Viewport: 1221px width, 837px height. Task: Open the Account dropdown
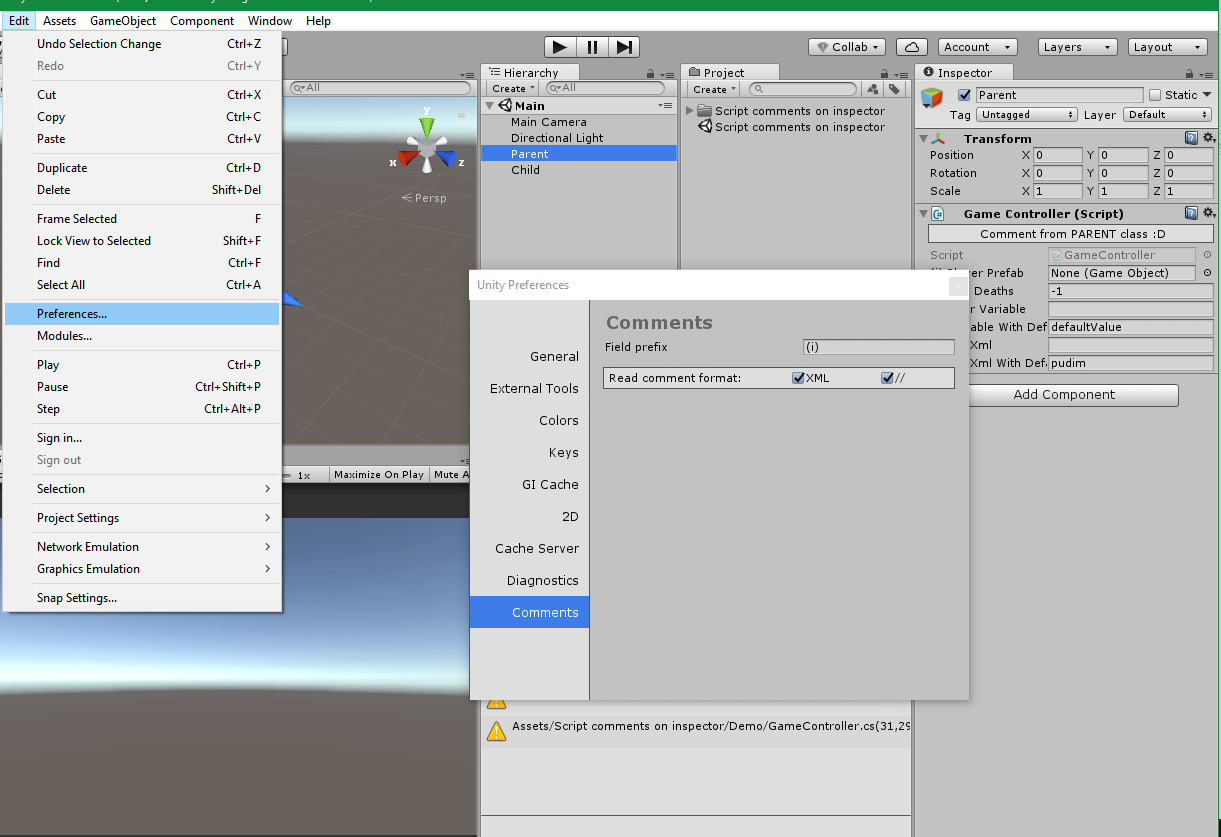pyautogui.click(x=977, y=47)
